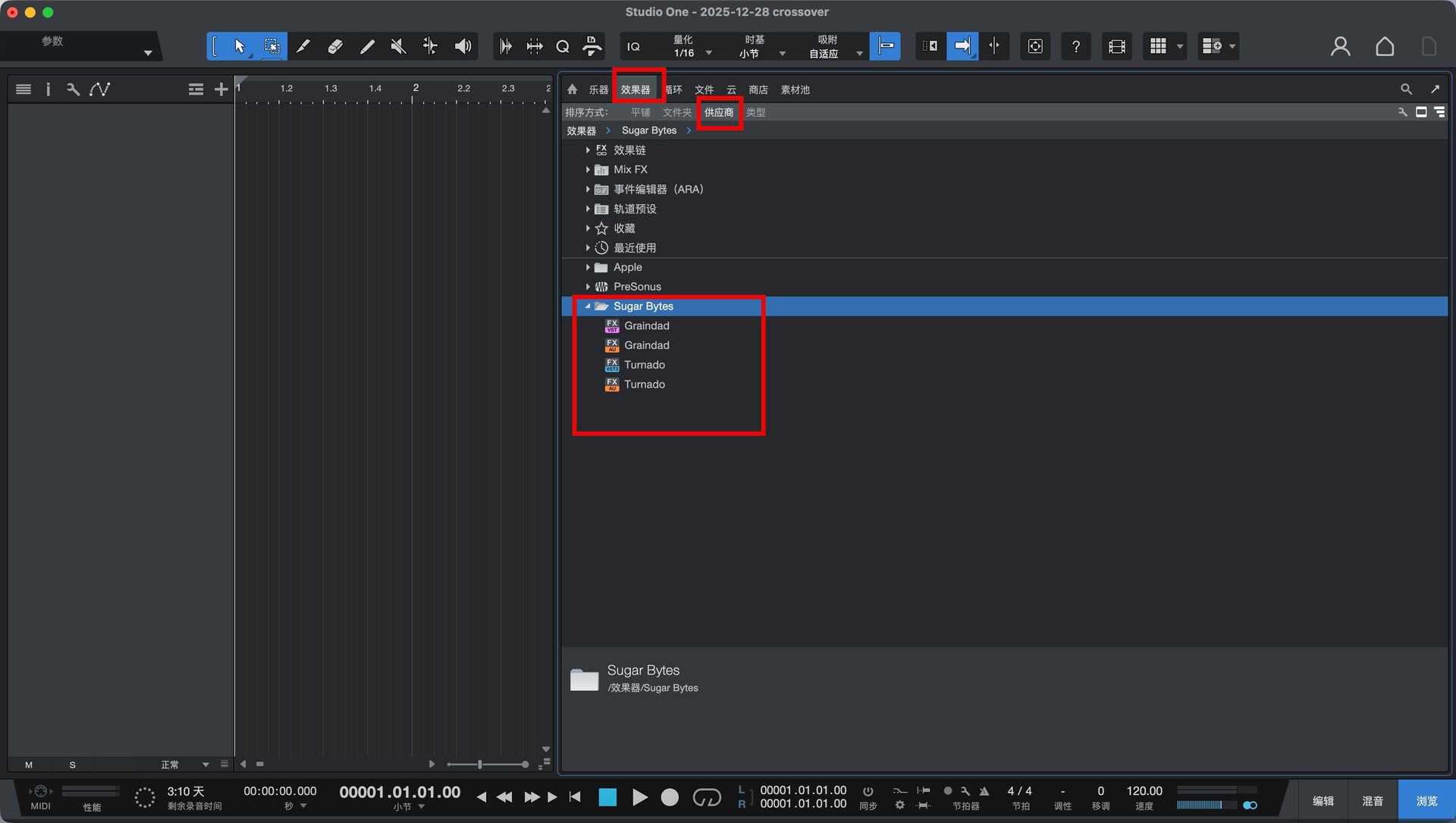Sort browser by 文件夹
This screenshot has height=823, width=1456.
pyautogui.click(x=676, y=112)
